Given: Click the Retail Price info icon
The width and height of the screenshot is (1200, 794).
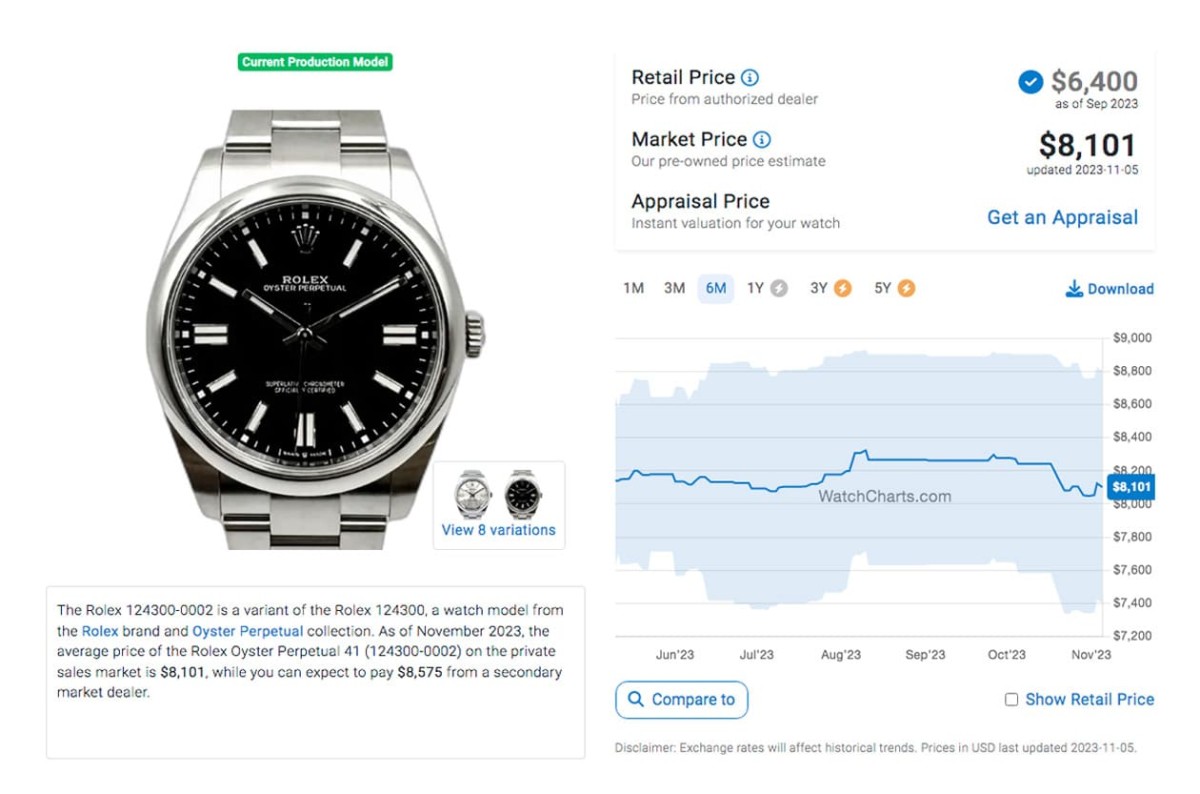Looking at the screenshot, I should coord(750,78).
